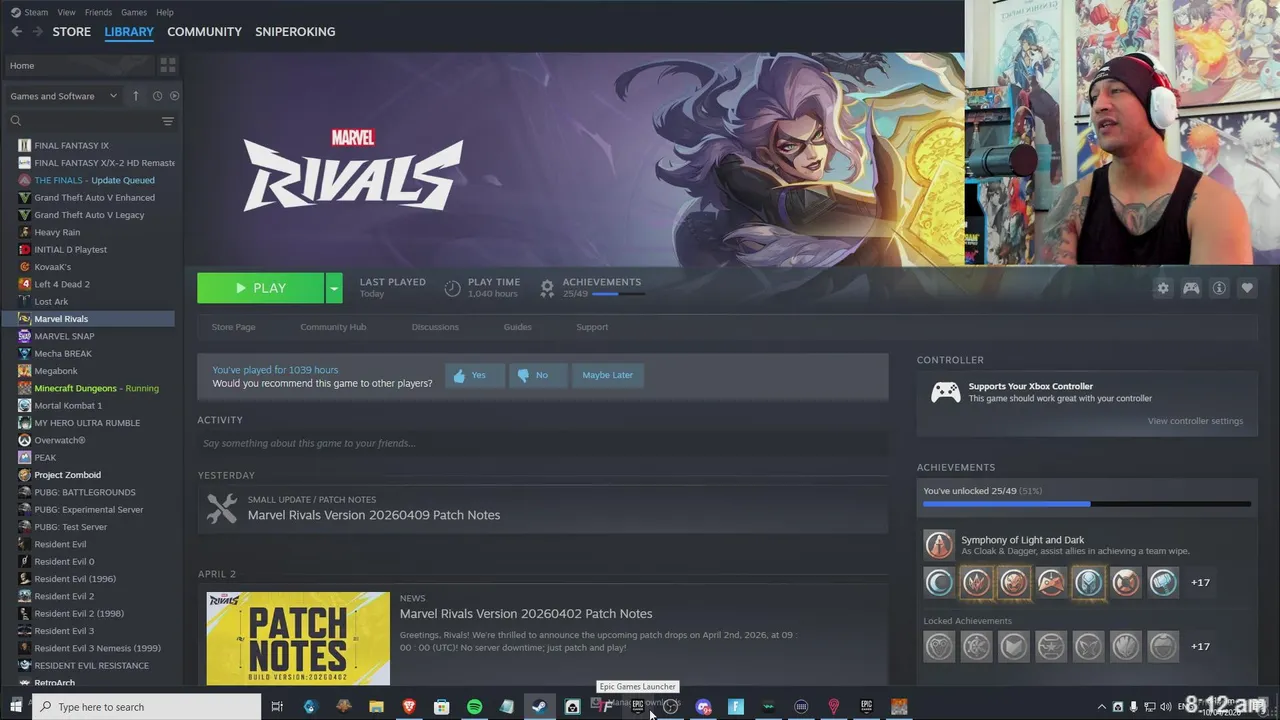1280x720 pixels.
Task: Show game info panel icon
Action: pos(1219,288)
